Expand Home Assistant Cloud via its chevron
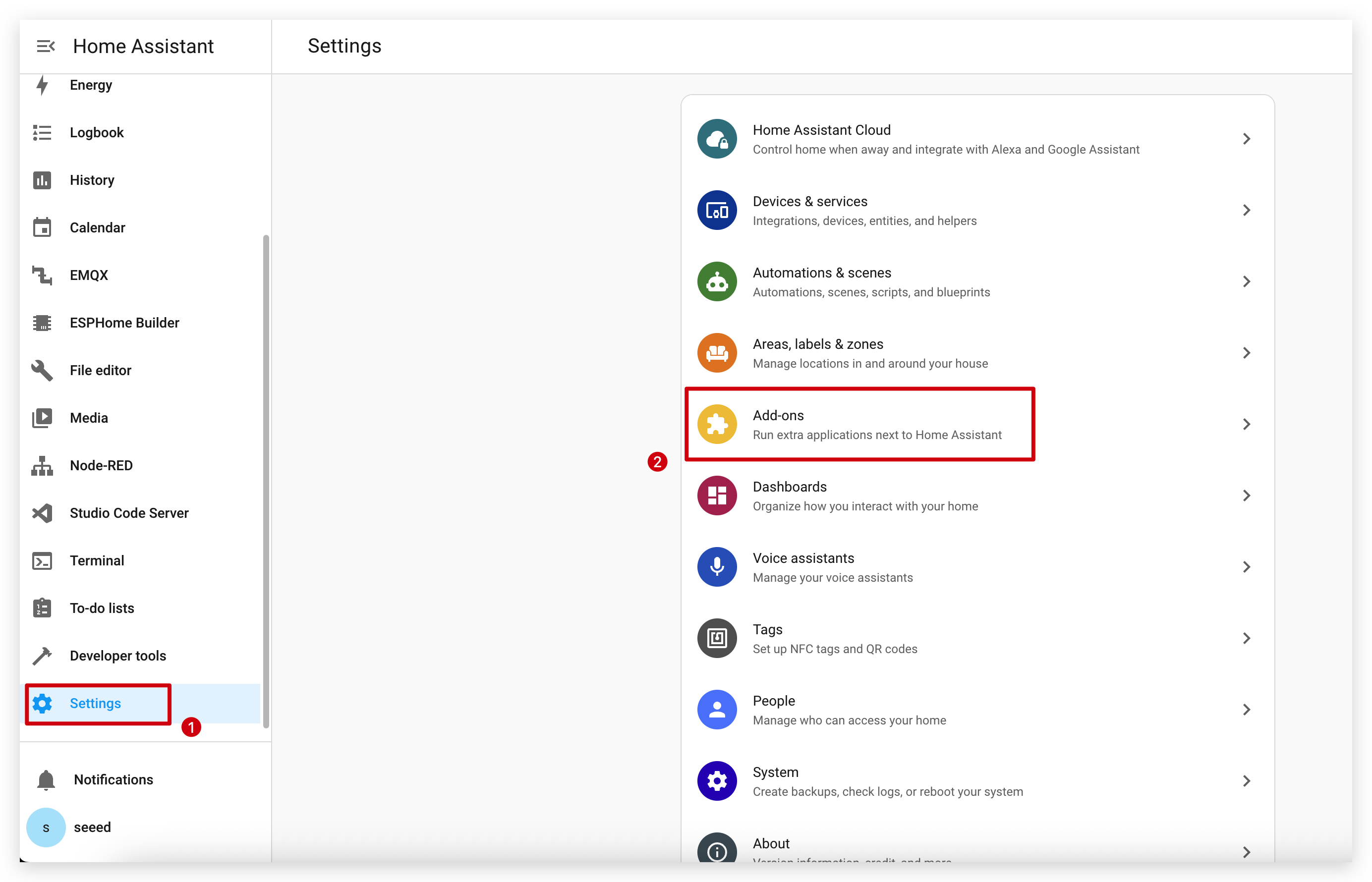The height and width of the screenshot is (882, 1372). 1246,139
